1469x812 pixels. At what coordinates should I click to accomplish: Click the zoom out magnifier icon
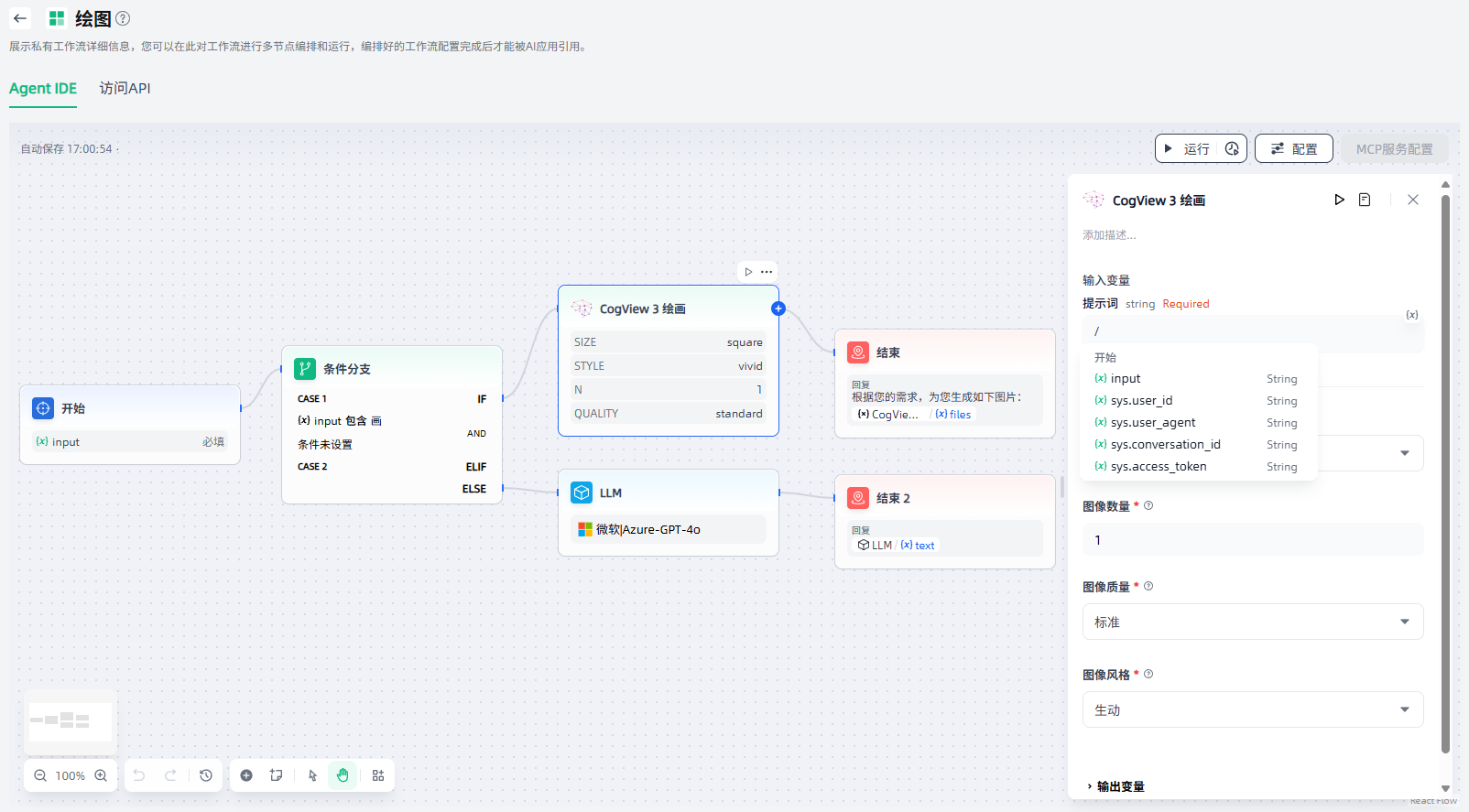click(x=40, y=775)
